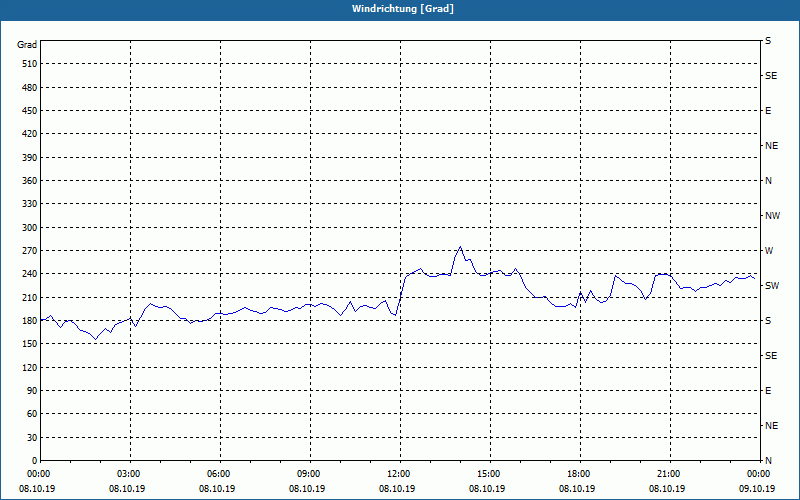Select the NW compass label on the right axis
This screenshot has width=800, height=500.
(772, 216)
